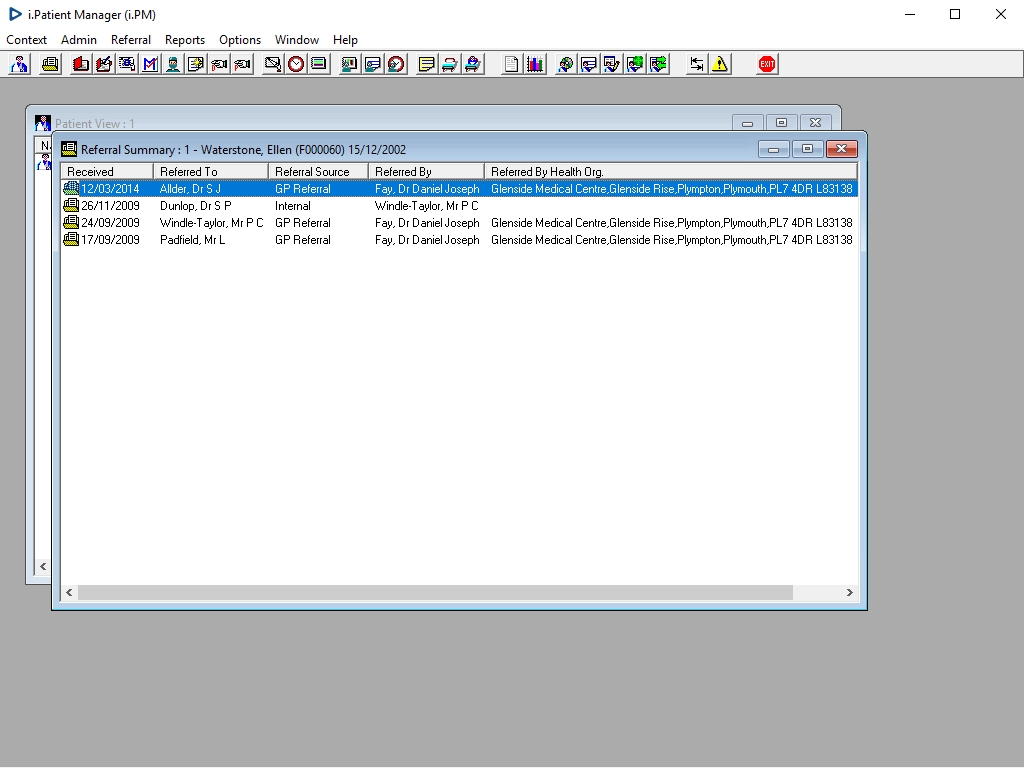Click the blank document page toolbar icon
Image resolution: width=1024 pixels, height=768 pixels.
(x=511, y=64)
